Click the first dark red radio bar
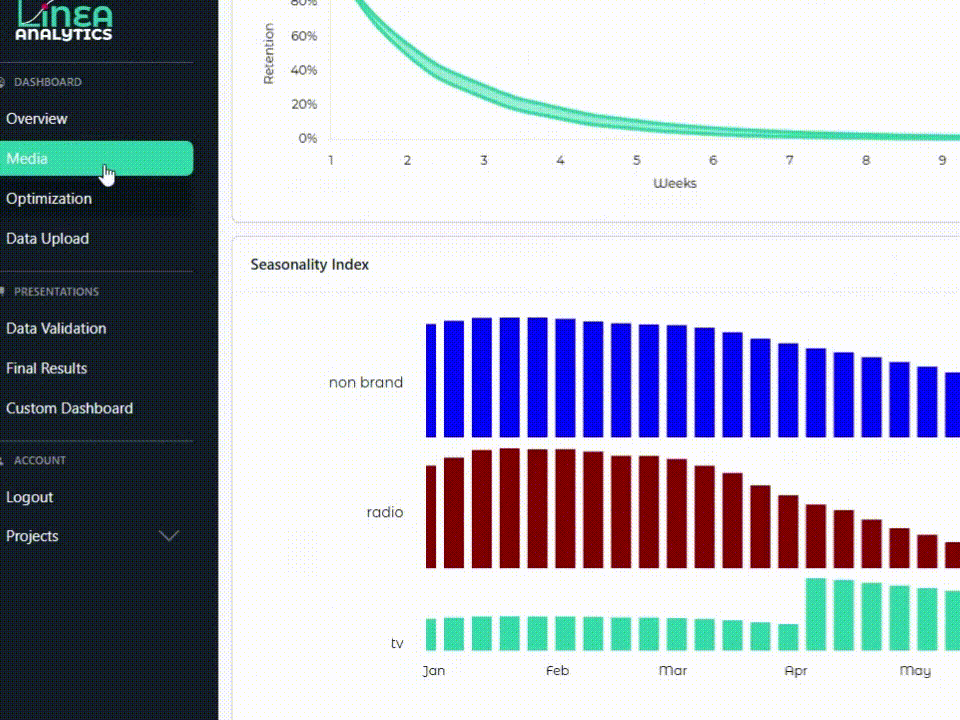This screenshot has height=720, width=960. point(431,516)
